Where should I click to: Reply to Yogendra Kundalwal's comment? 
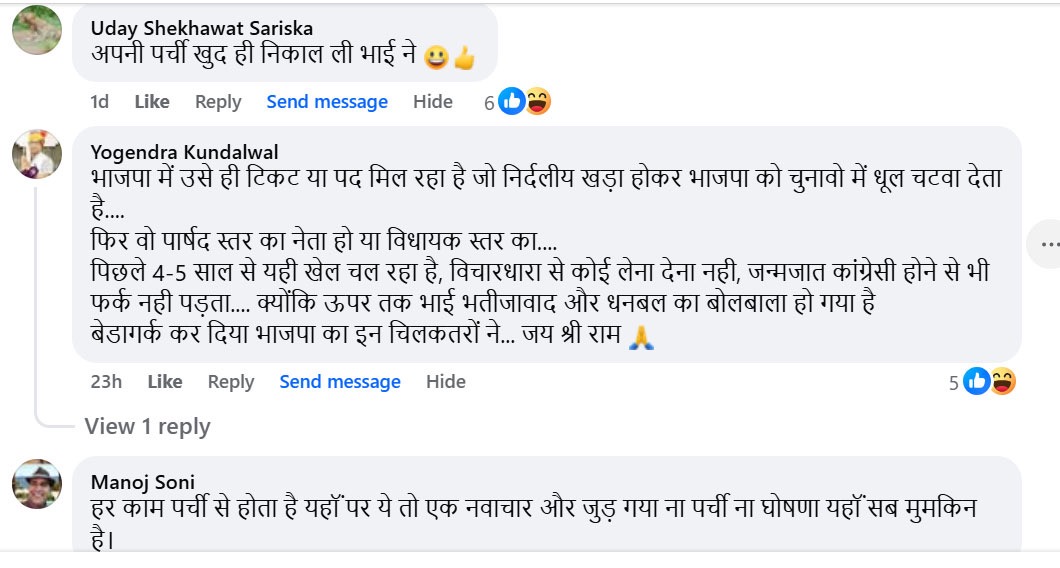pos(231,382)
